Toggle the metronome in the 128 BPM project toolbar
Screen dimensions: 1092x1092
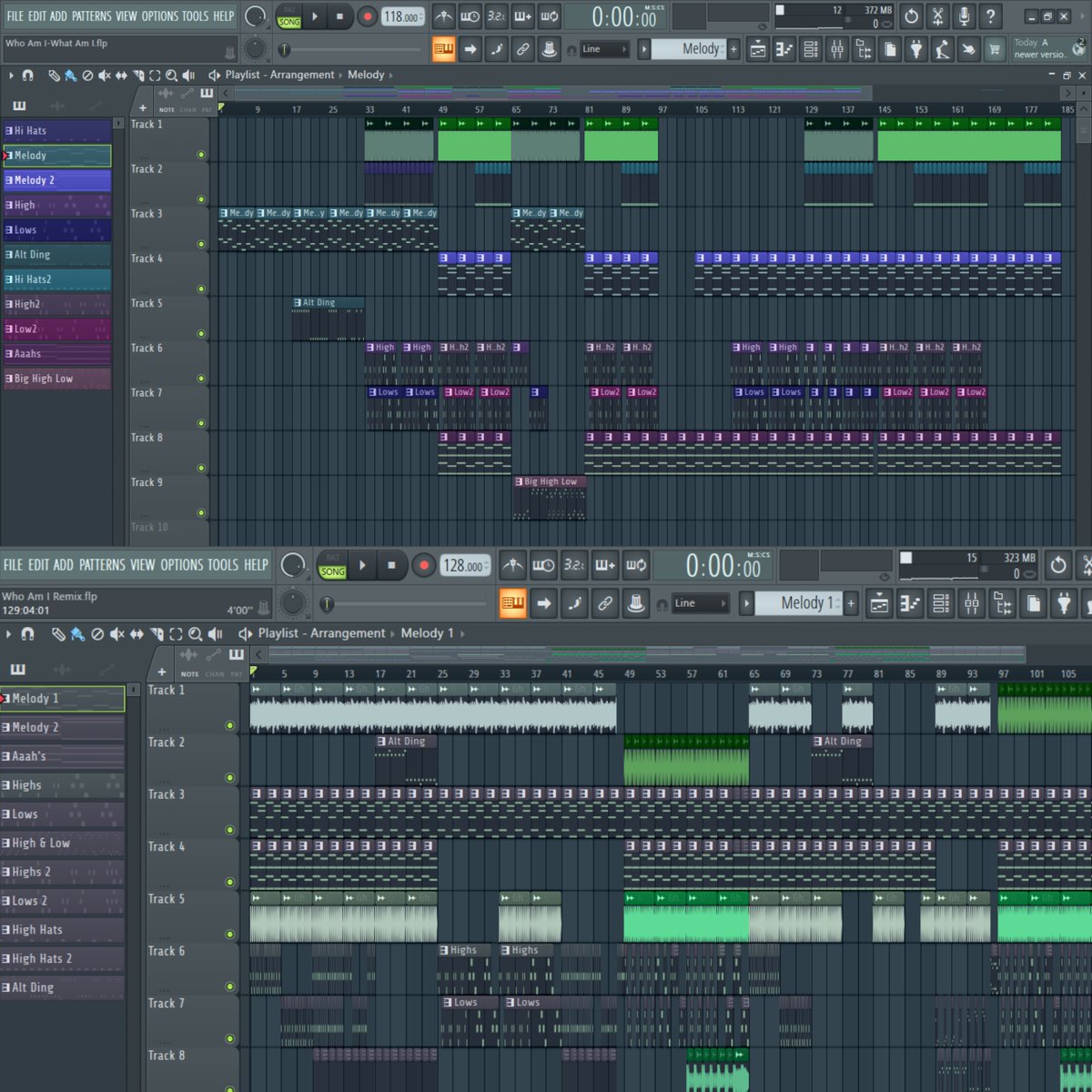pos(513,565)
